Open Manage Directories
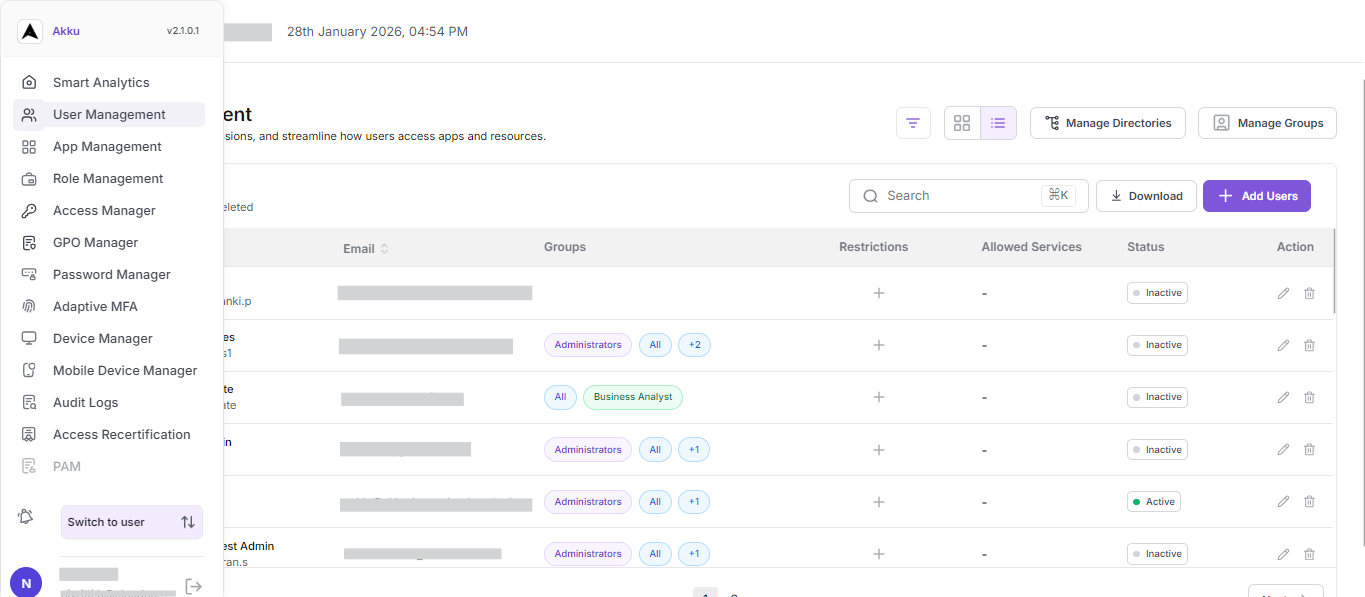1365x597 pixels. (1108, 122)
